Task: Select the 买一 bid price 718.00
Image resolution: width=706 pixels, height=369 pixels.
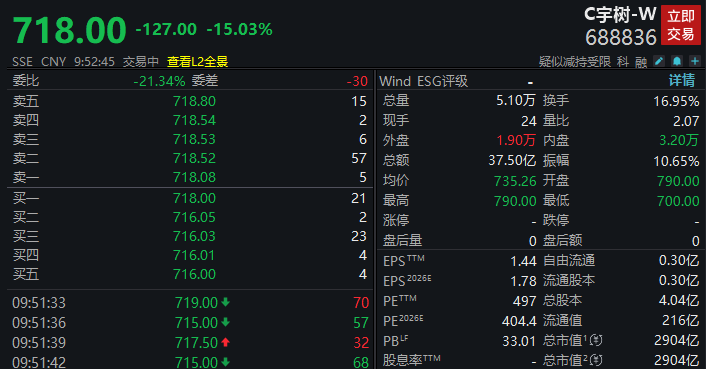Action: coord(195,198)
